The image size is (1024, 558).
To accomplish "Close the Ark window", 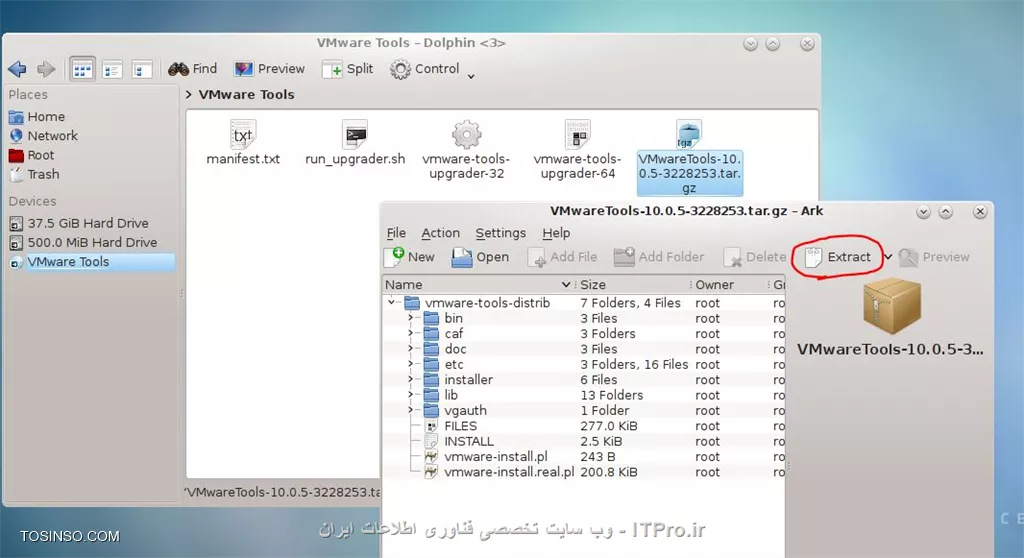I will [980, 212].
